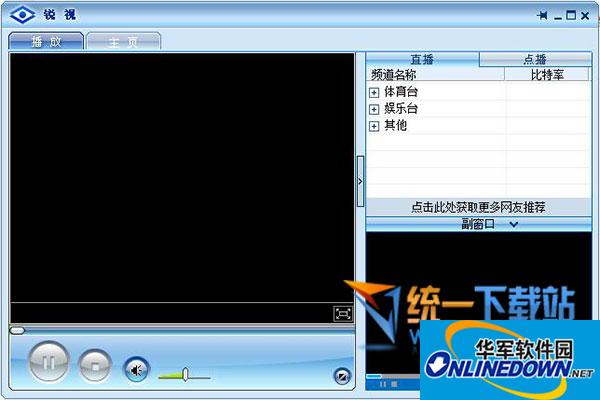Collapse the channel panel with side arrow
This screenshot has width=600, height=400.
360,181
